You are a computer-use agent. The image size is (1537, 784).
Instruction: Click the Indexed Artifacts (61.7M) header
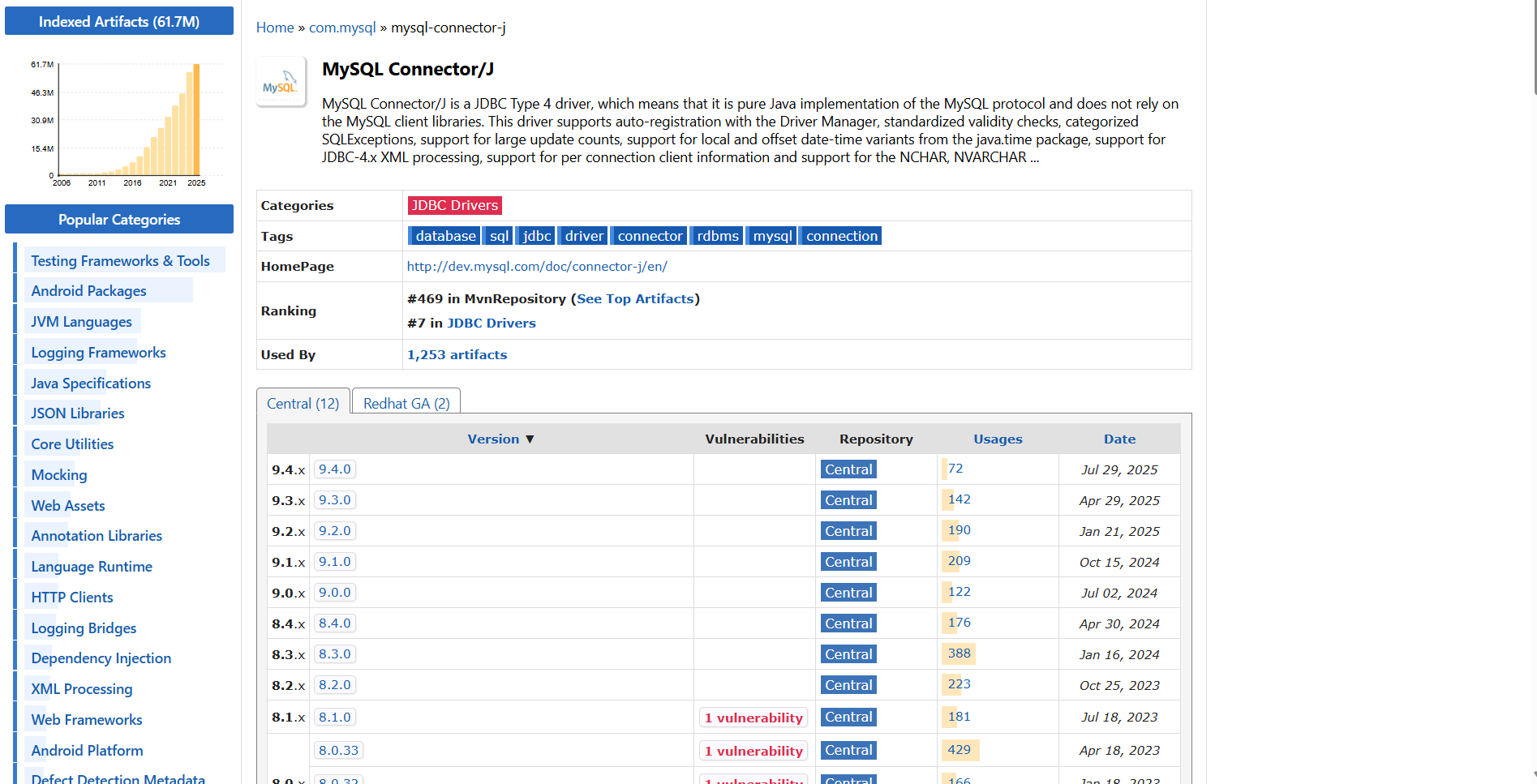pyautogui.click(x=119, y=21)
